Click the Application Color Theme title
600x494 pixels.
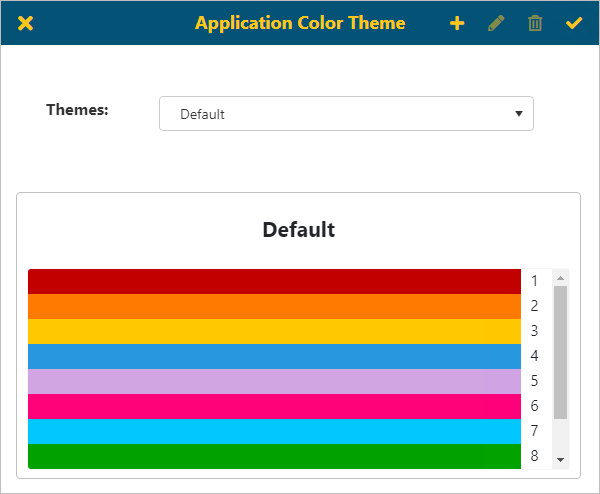pyautogui.click(x=300, y=23)
